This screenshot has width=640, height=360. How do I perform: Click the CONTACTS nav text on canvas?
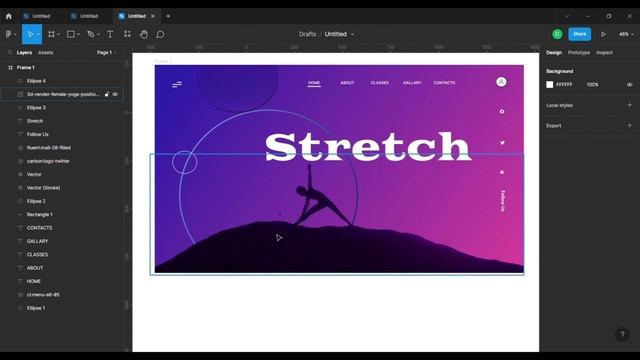click(x=444, y=83)
